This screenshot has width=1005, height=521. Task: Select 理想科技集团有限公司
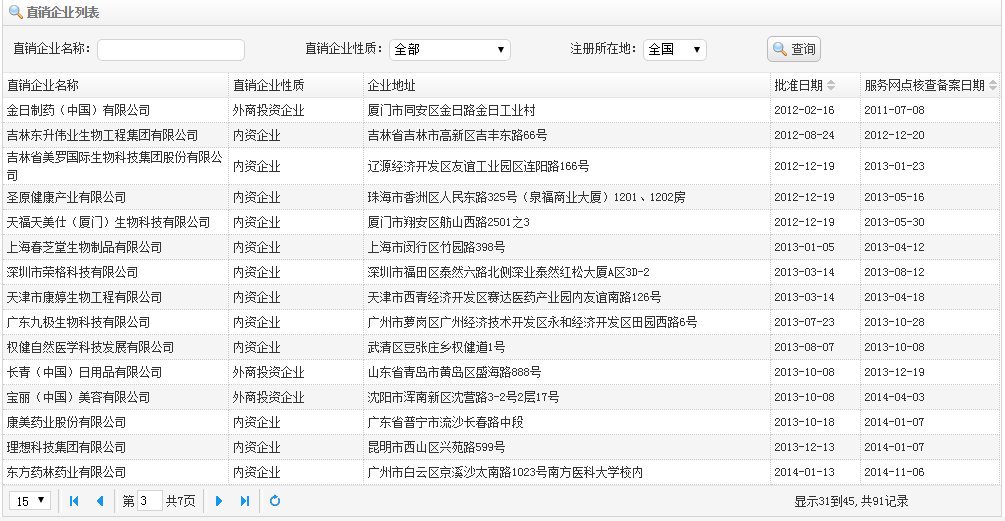pos(66,447)
